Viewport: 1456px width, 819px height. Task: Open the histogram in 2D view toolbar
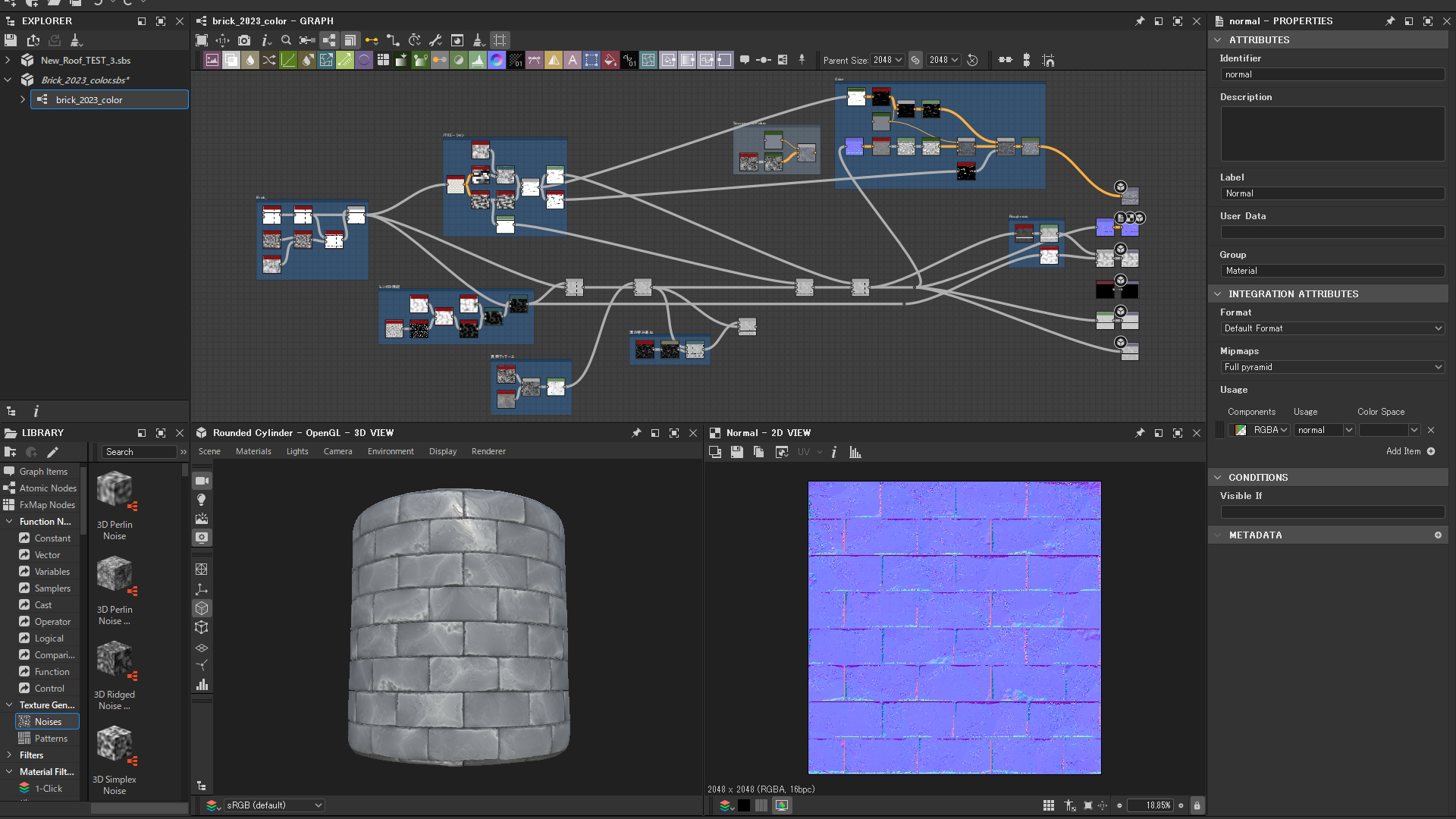tap(855, 452)
